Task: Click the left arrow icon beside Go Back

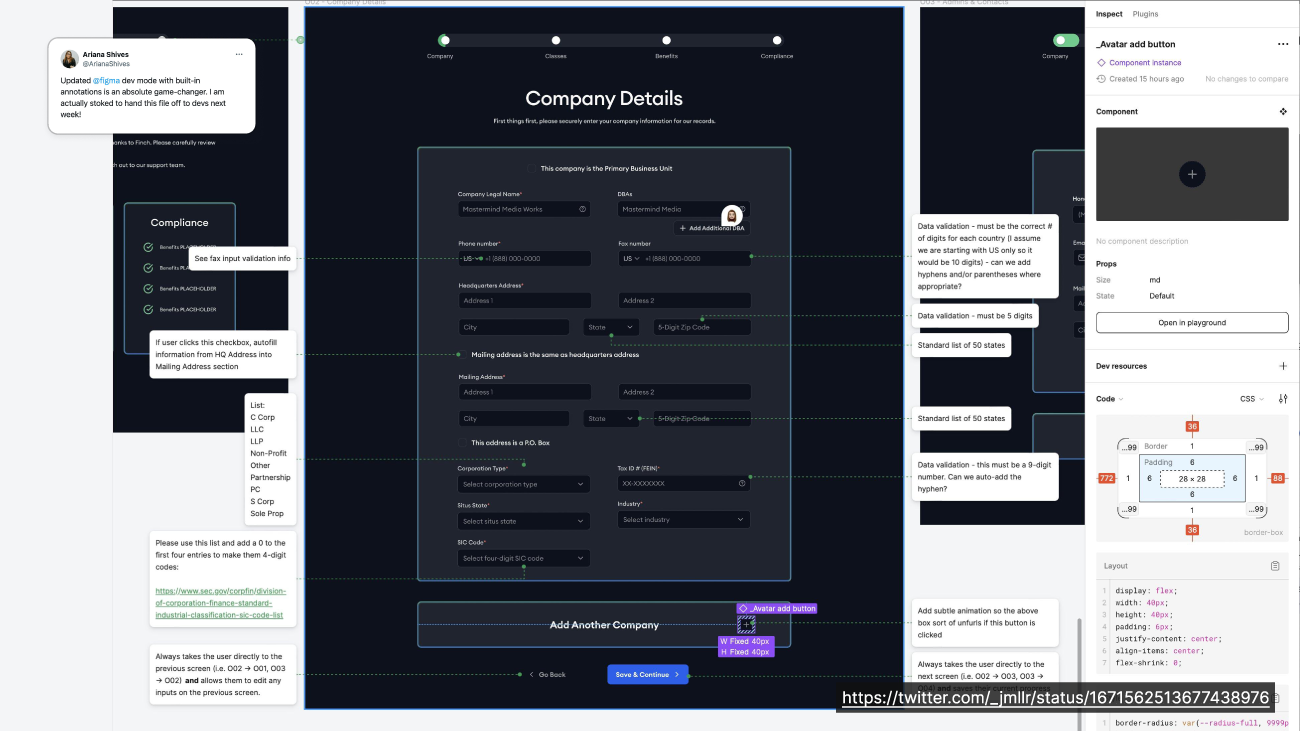Action: click(x=531, y=675)
